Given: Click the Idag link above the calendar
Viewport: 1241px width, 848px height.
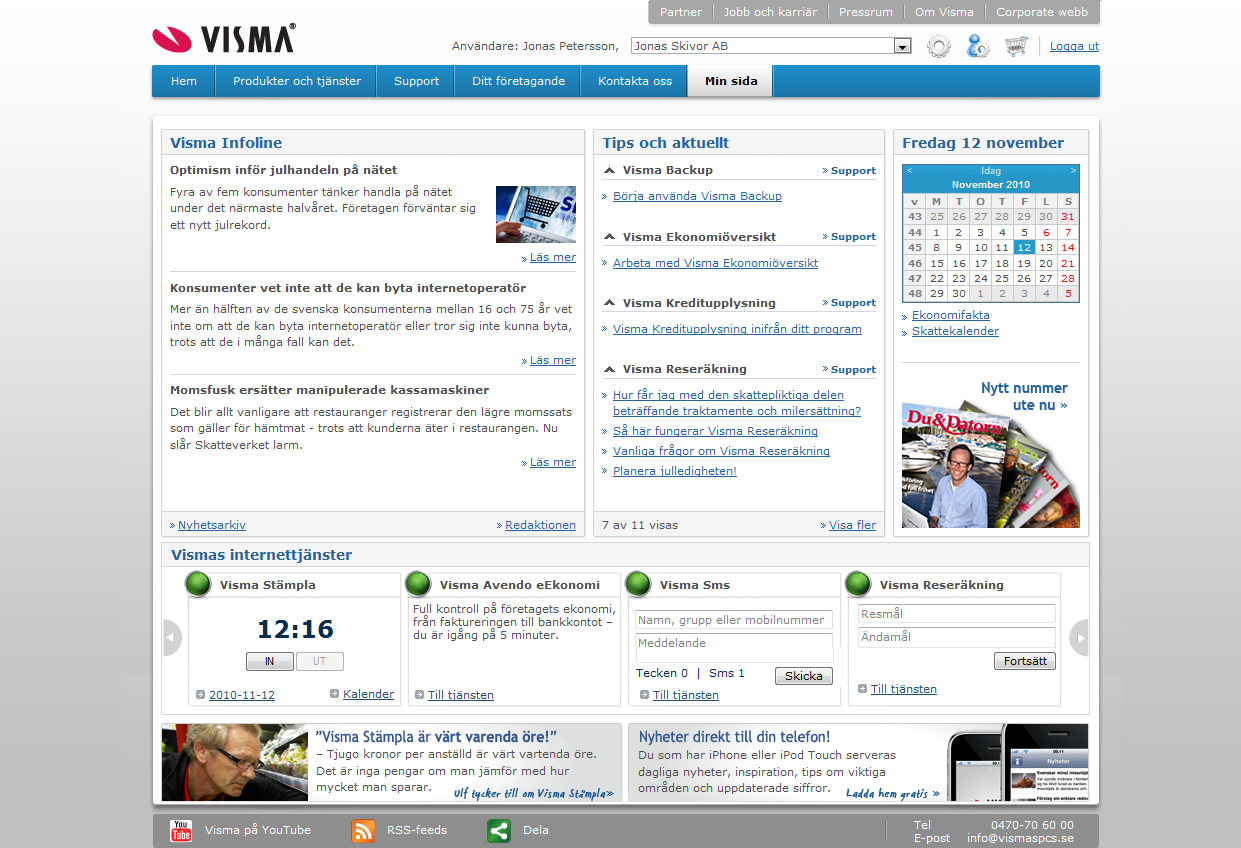Looking at the screenshot, I should pyautogui.click(x=991, y=171).
